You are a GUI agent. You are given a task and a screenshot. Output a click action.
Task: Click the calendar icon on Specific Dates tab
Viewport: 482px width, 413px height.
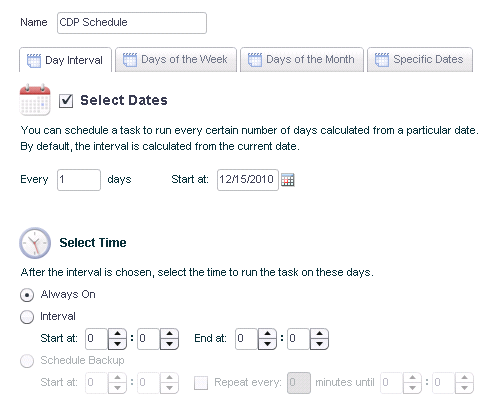[x=382, y=60]
